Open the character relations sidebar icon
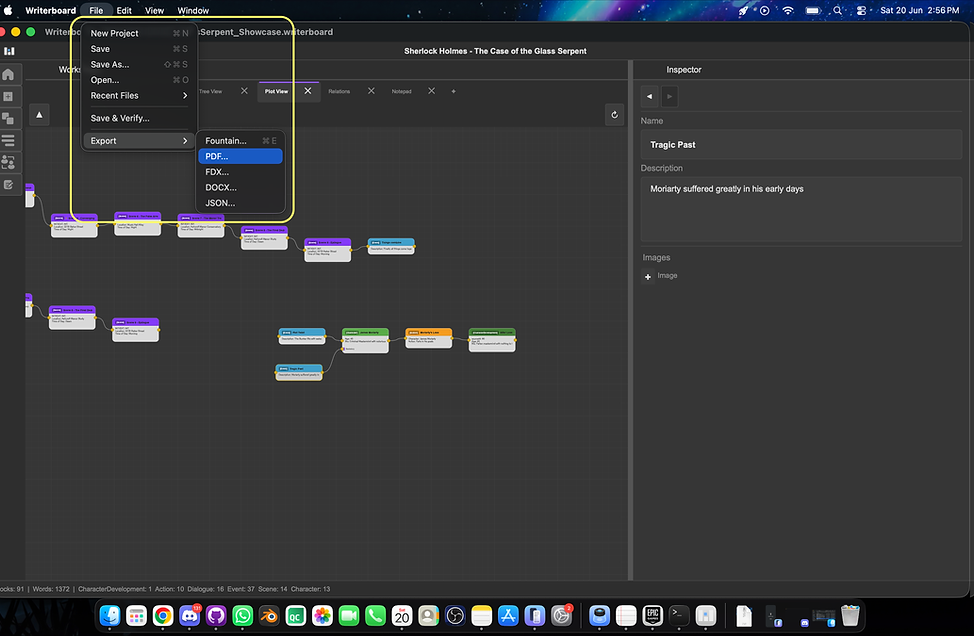The image size is (974, 636). tap(9, 162)
